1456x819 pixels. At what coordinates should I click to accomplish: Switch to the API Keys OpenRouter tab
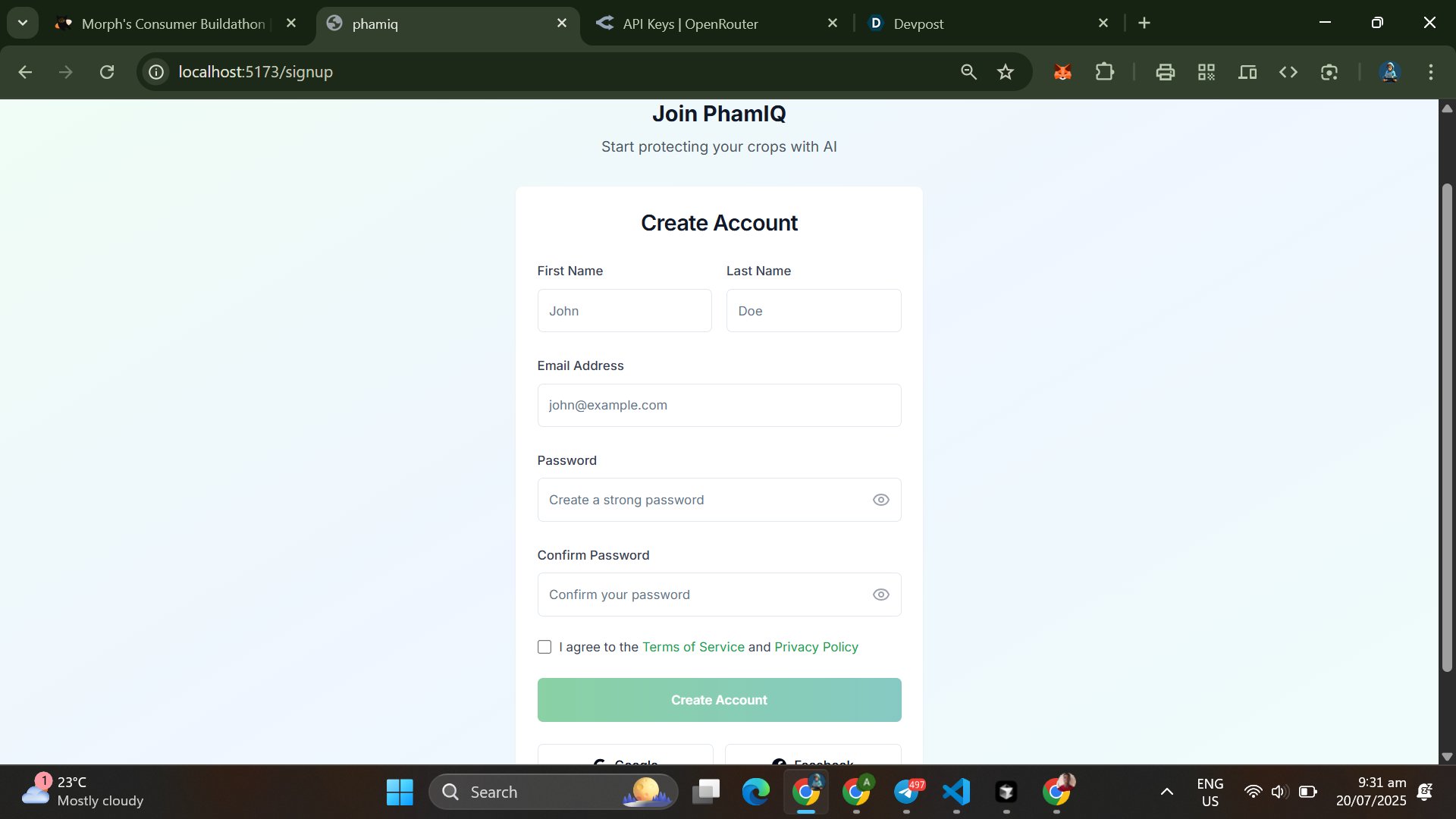coord(690,24)
